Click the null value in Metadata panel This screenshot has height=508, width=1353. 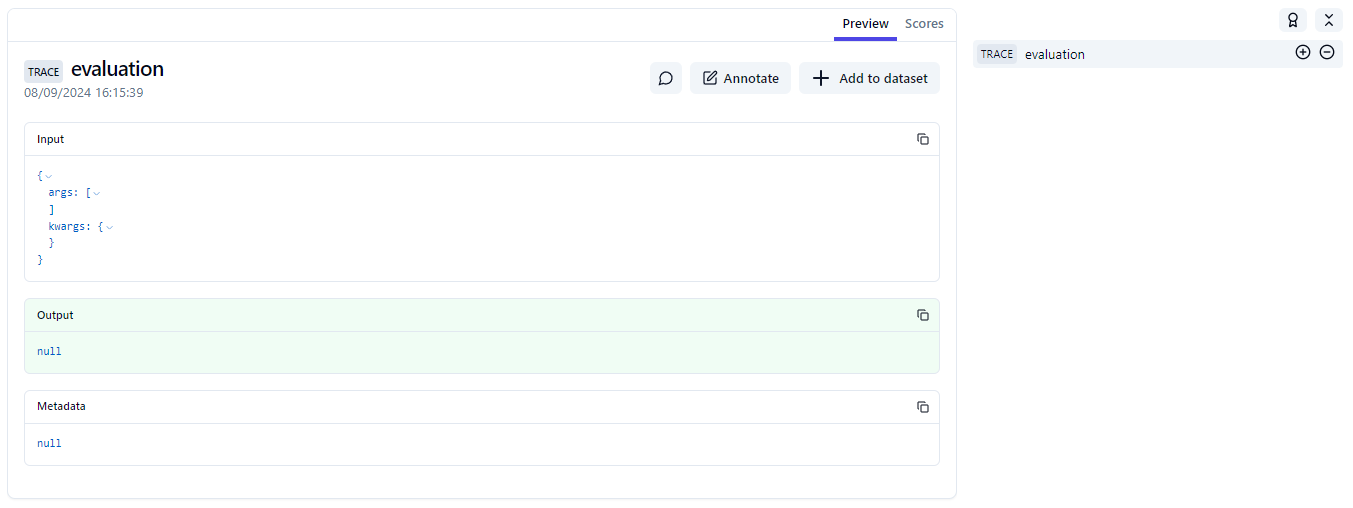tap(49, 443)
